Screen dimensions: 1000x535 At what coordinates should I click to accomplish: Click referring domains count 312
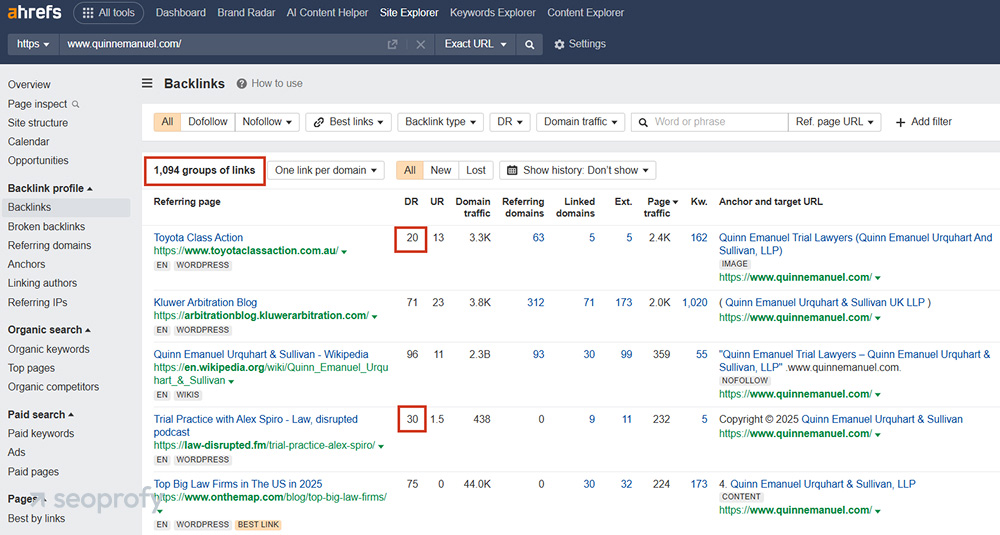(536, 302)
